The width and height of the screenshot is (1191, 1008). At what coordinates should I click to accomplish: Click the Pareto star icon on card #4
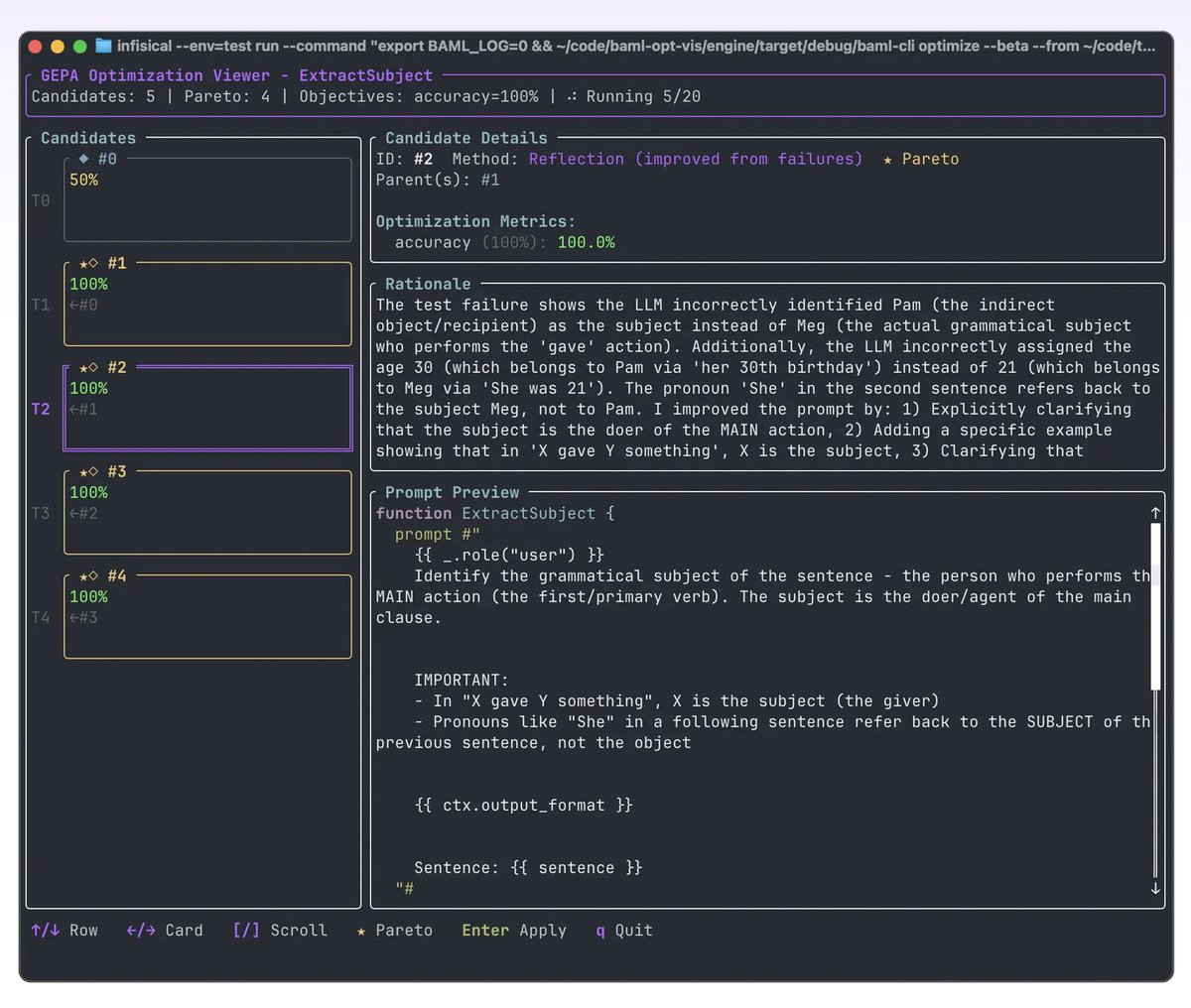click(x=84, y=575)
